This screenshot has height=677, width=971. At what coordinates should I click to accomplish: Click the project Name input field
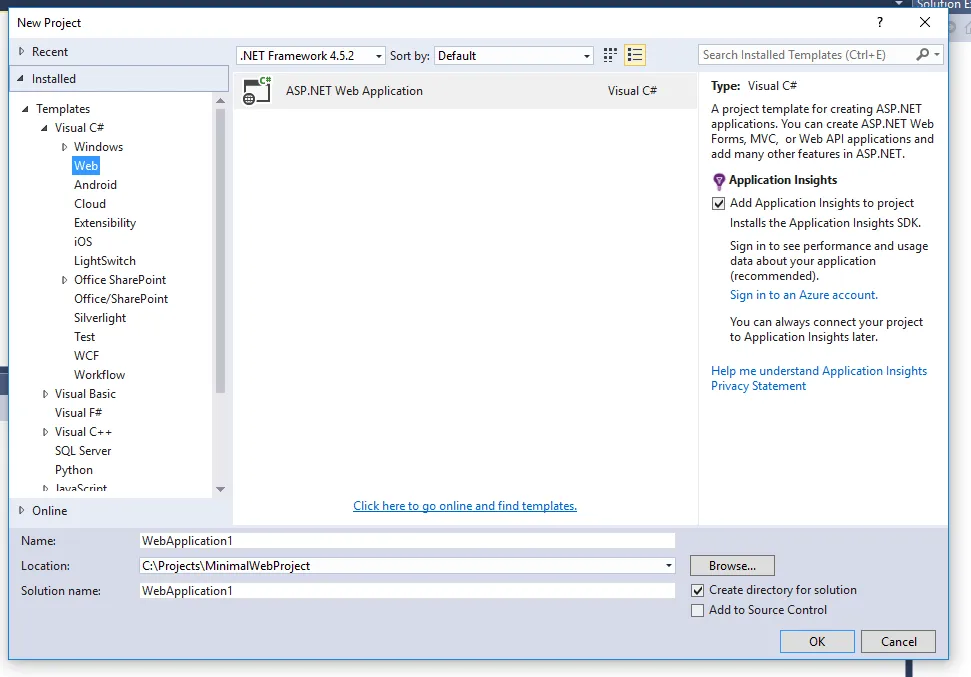point(407,541)
